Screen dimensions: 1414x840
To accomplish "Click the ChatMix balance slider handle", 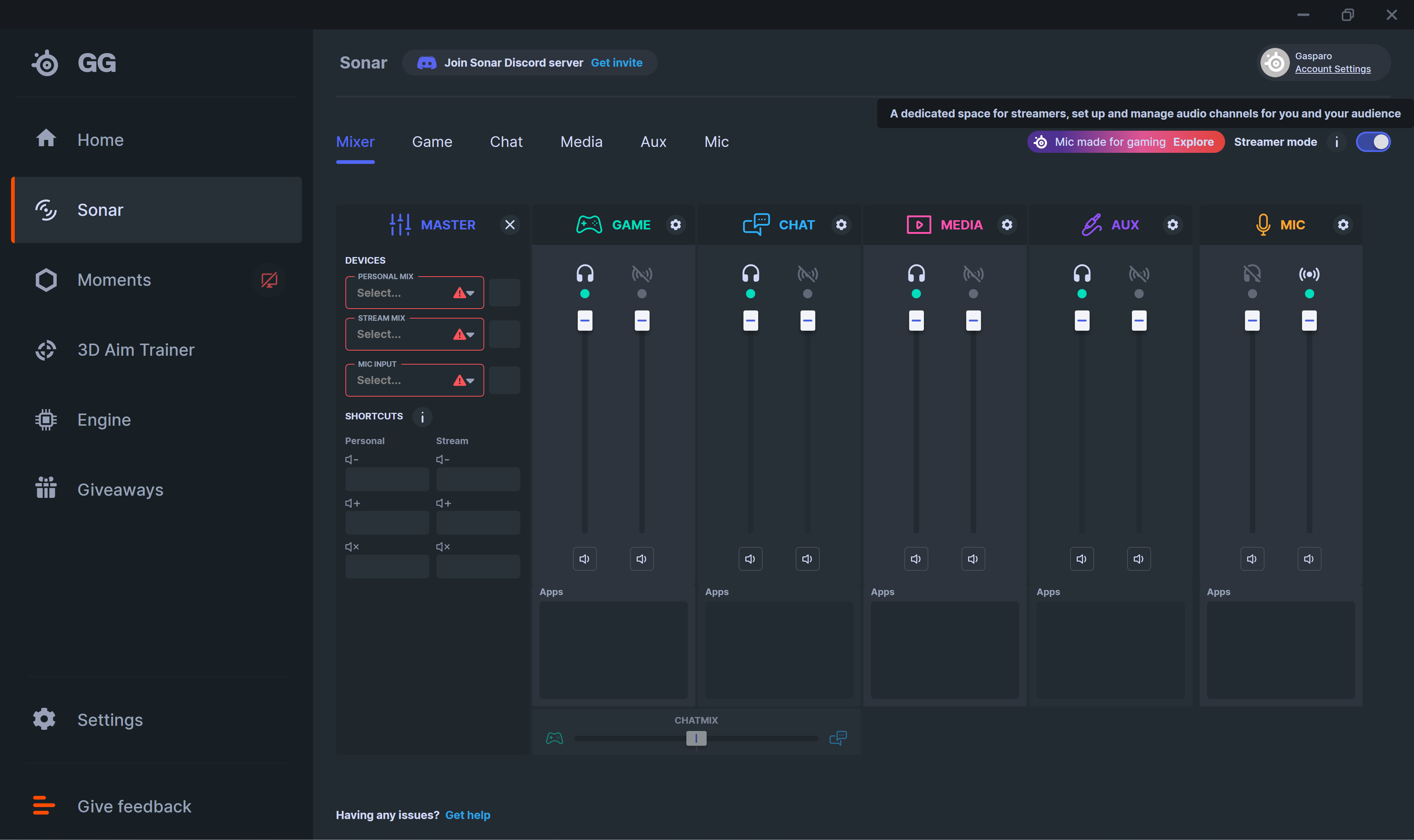I will (697, 738).
